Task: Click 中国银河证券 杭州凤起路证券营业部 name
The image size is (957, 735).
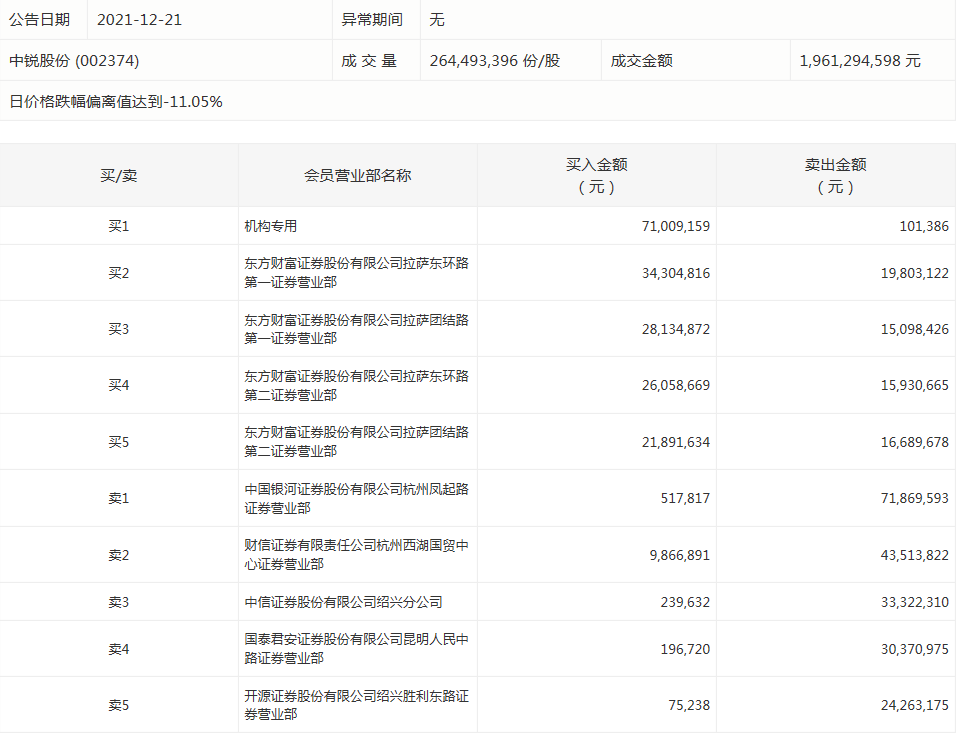Action: (x=356, y=498)
